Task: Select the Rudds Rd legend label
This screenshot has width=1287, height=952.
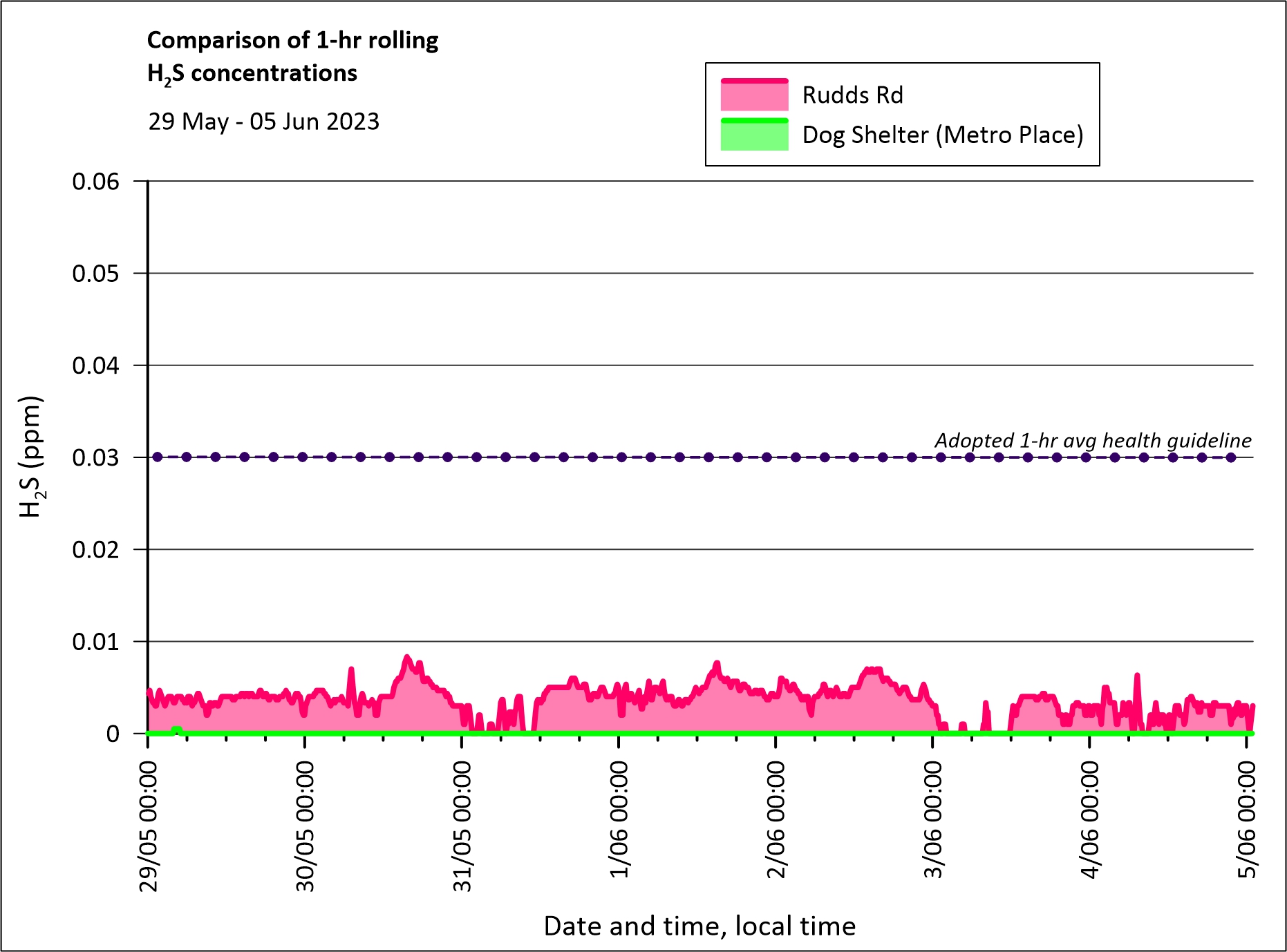Action: pos(852,95)
